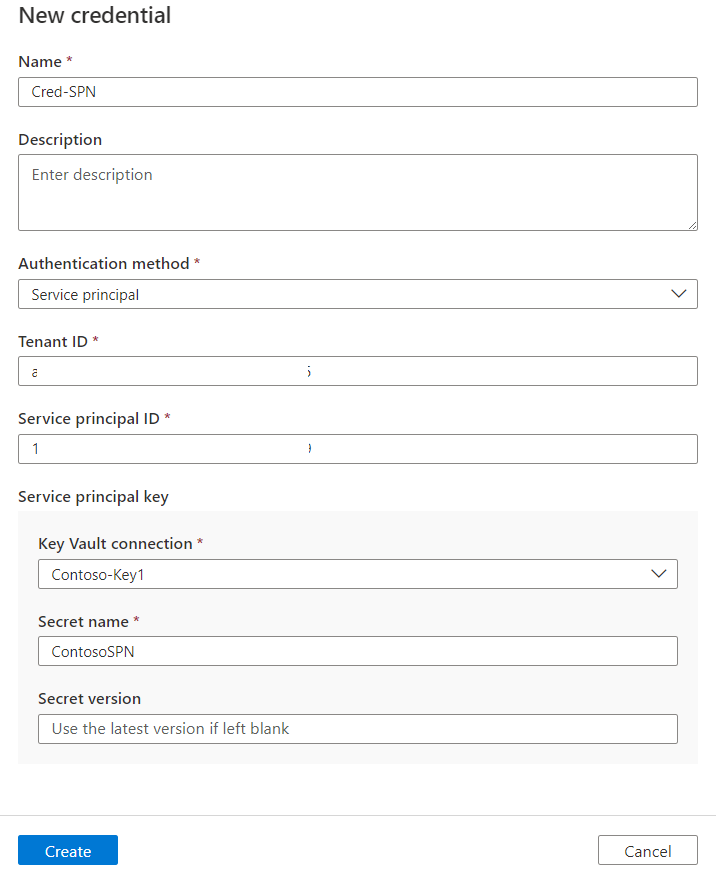Screen dimensions: 716x877
Task: Click the Tenant ID label
Action: pyautogui.click(x=50, y=341)
